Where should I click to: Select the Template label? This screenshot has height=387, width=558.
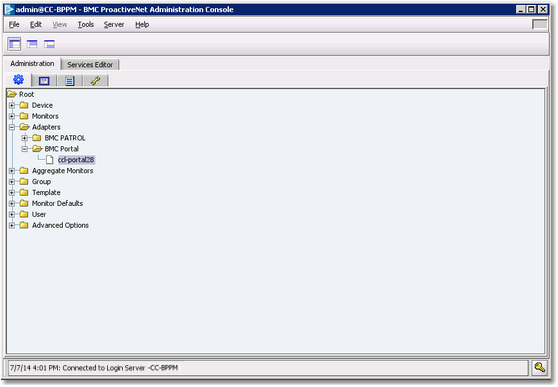[x=46, y=193]
